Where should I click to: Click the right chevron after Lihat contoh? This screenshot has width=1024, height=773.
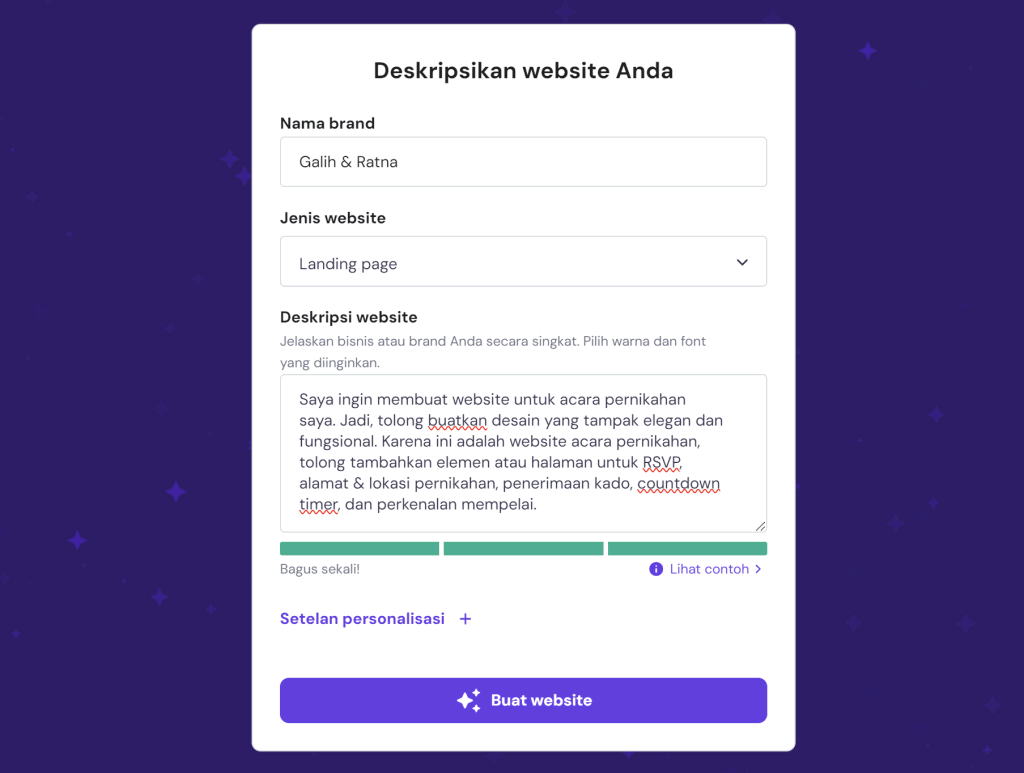[758, 569]
